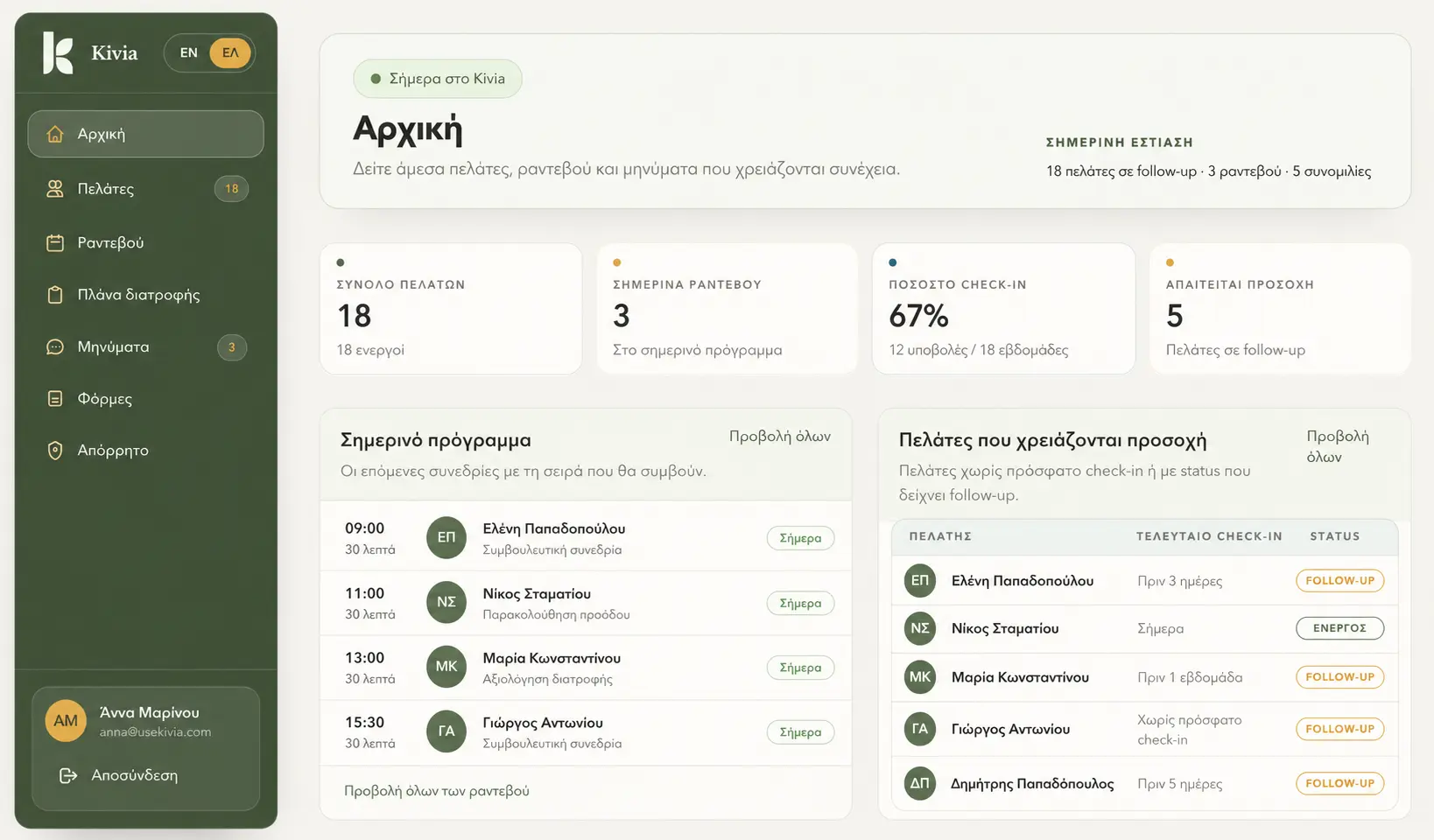Click Πριν 5 ημέρες check-in value
Viewport: 1434px width, 840px height.
[1180, 784]
